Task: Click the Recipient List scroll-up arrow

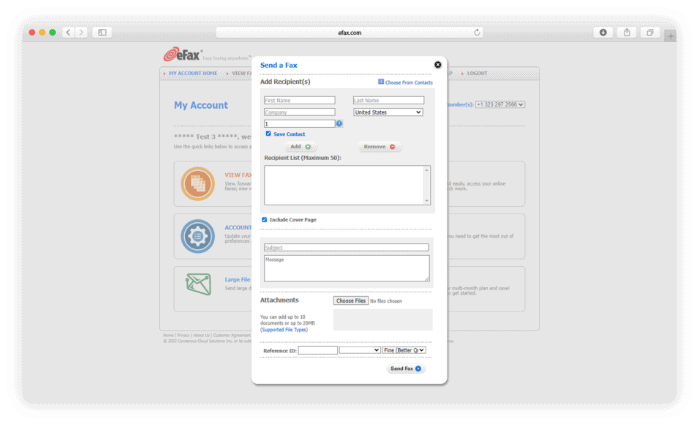Action: (427, 170)
